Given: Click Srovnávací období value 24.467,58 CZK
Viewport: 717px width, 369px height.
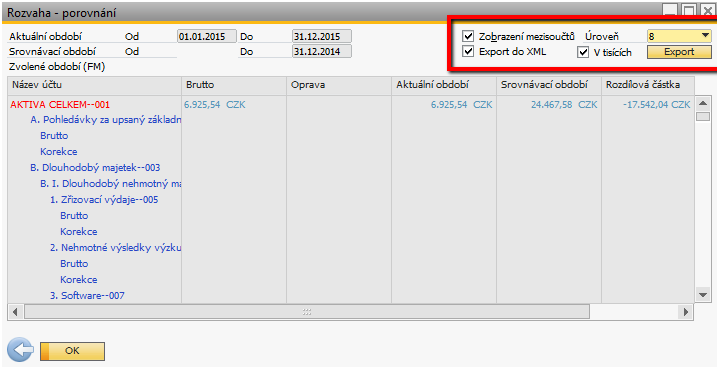Looking at the screenshot, I should 564,105.
